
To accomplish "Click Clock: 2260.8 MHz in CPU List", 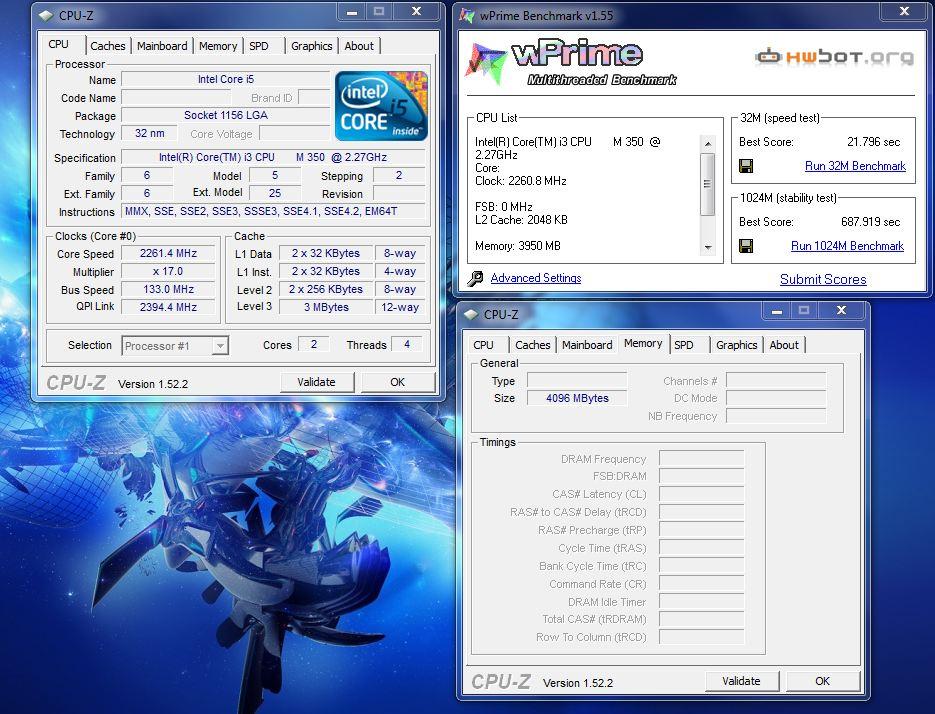I will pyautogui.click(x=521, y=181).
